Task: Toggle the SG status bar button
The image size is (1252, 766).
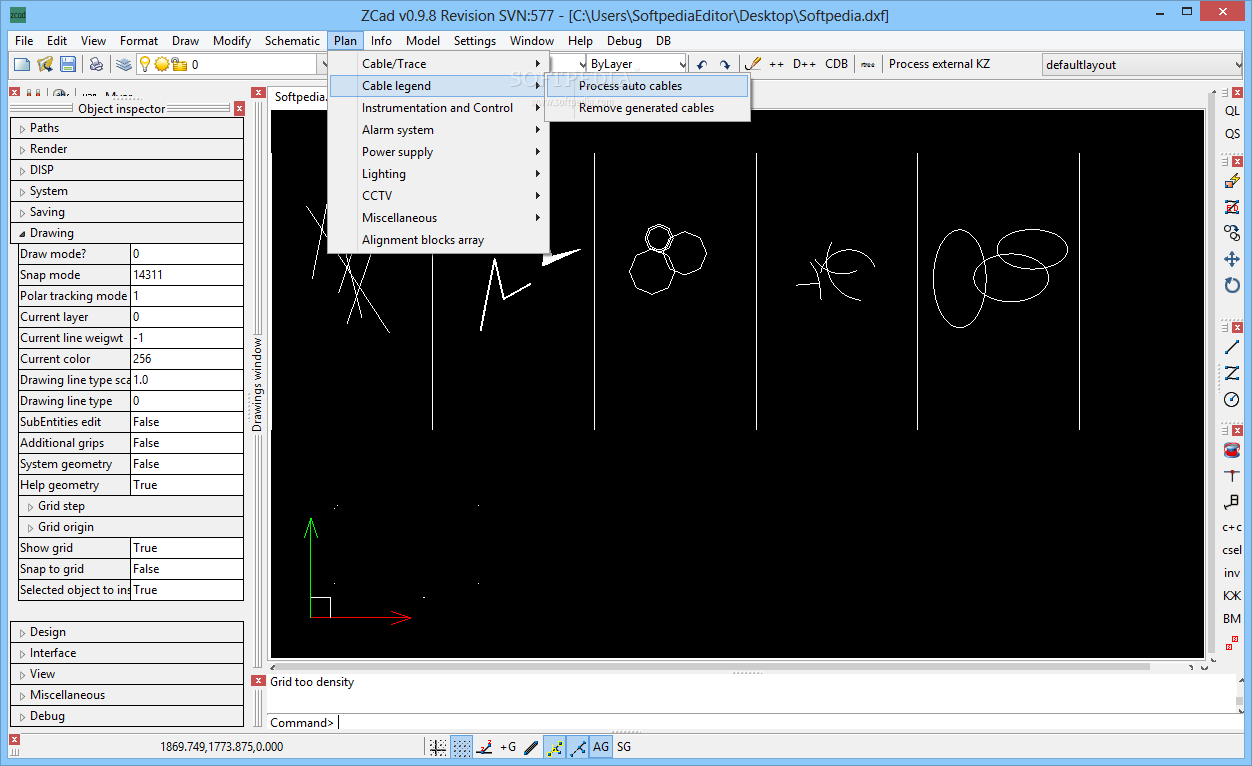Action: pos(624,746)
